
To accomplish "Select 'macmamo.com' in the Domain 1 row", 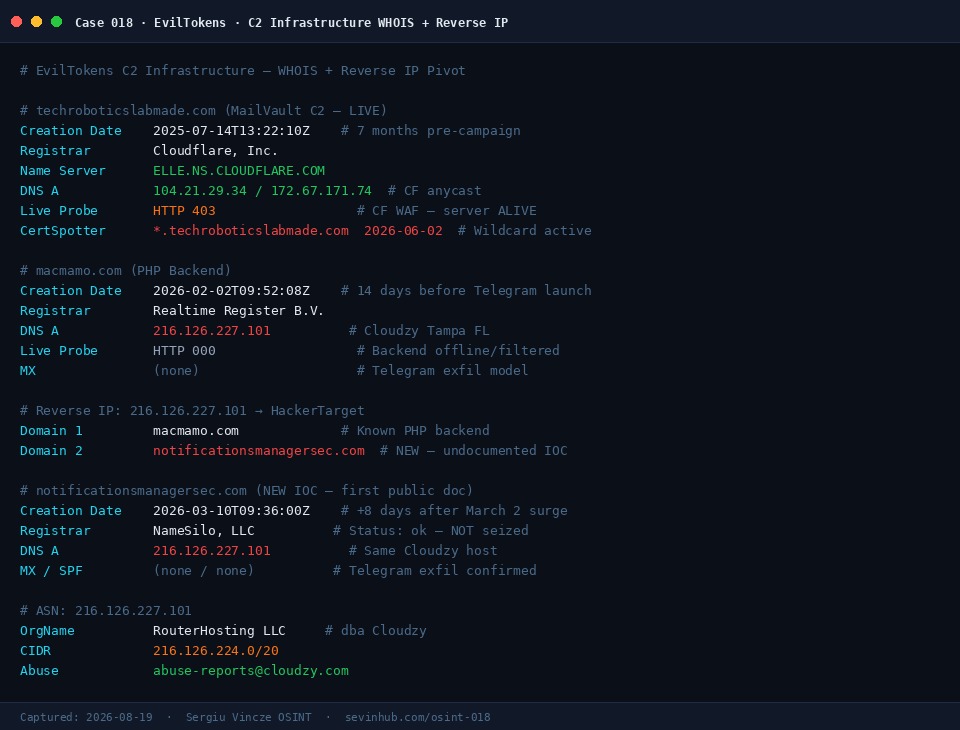I will point(196,431).
